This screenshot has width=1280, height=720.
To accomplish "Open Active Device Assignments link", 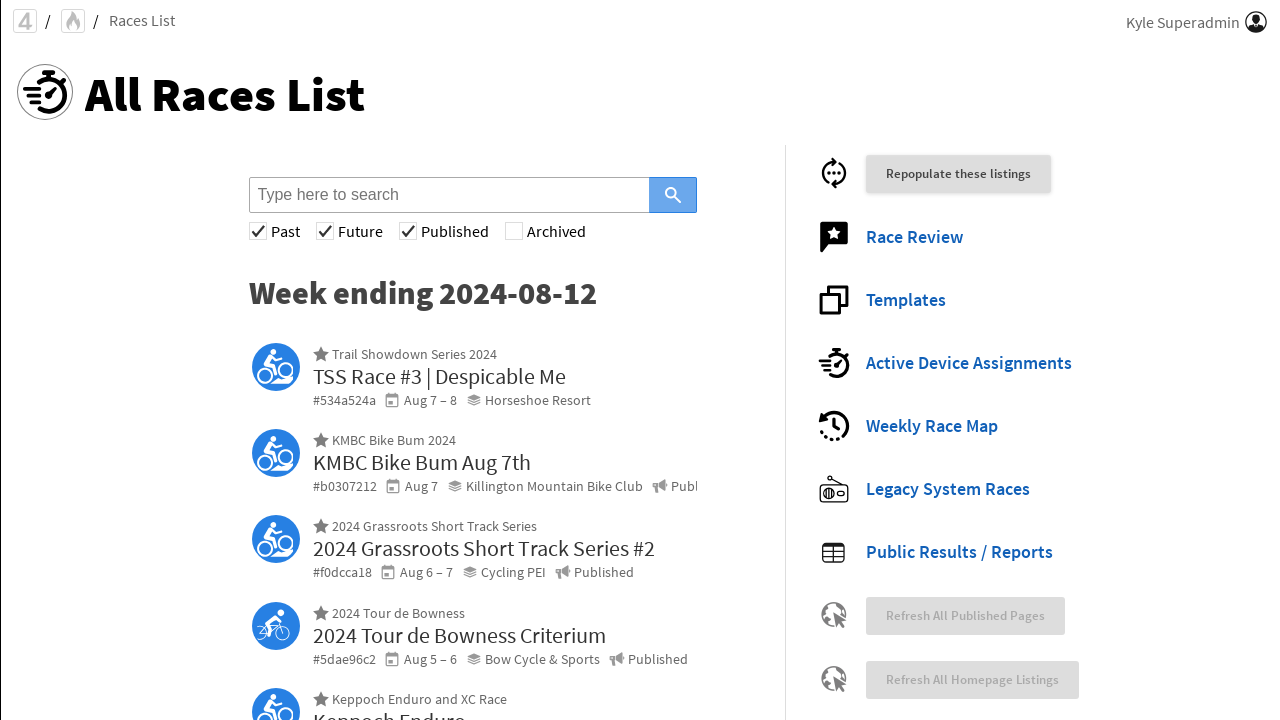I will coord(968,363).
